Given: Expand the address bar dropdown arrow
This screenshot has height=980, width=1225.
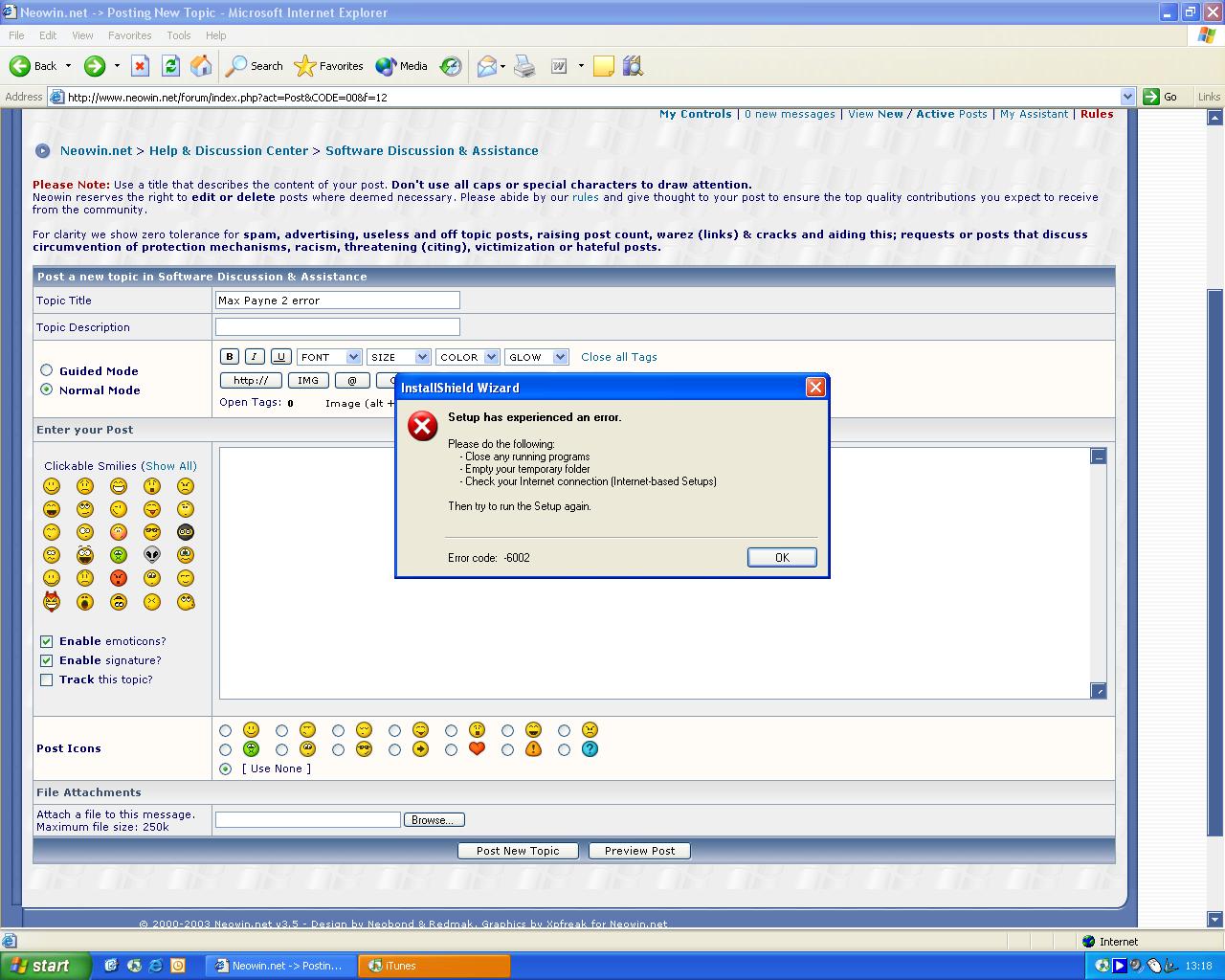Looking at the screenshot, I should (1127, 97).
